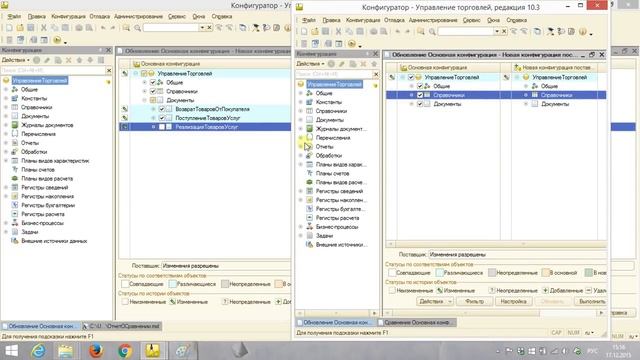Click Выполнить button
Image resolution: width=640 pixels, height=360 pixels.
(x=592, y=301)
